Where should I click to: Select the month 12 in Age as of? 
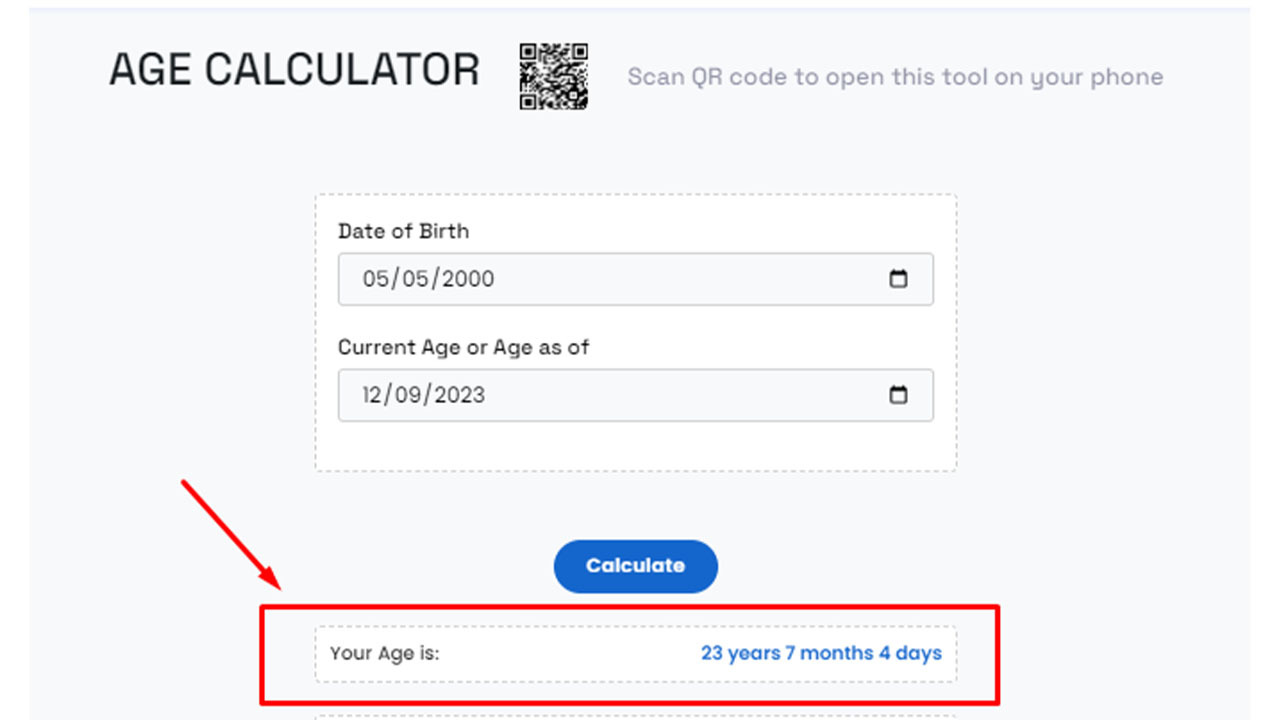pos(373,395)
